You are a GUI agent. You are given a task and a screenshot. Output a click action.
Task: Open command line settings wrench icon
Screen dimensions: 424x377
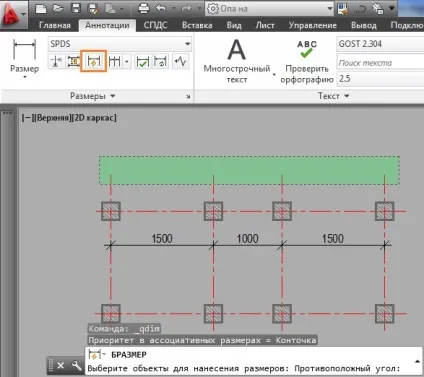pyautogui.click(x=77, y=366)
